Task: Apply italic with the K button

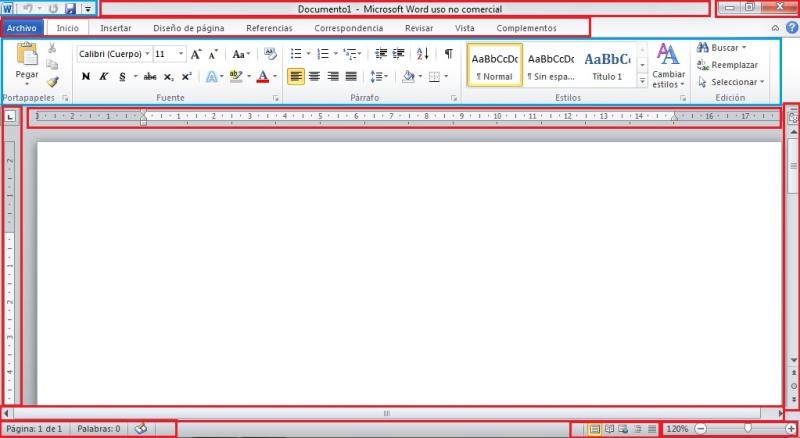Action: (x=103, y=76)
